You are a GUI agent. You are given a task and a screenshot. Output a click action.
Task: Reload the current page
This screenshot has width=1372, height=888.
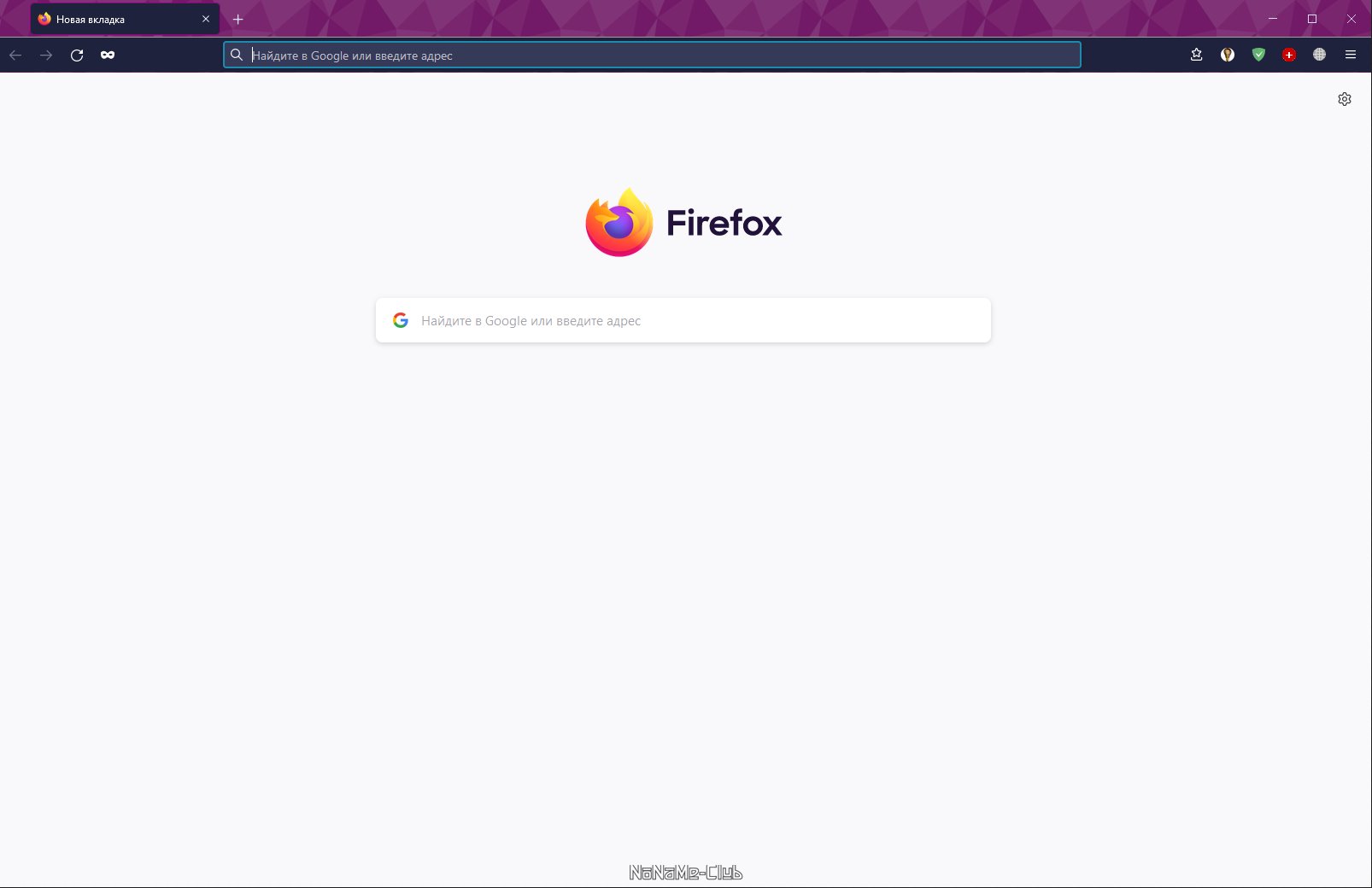click(77, 55)
